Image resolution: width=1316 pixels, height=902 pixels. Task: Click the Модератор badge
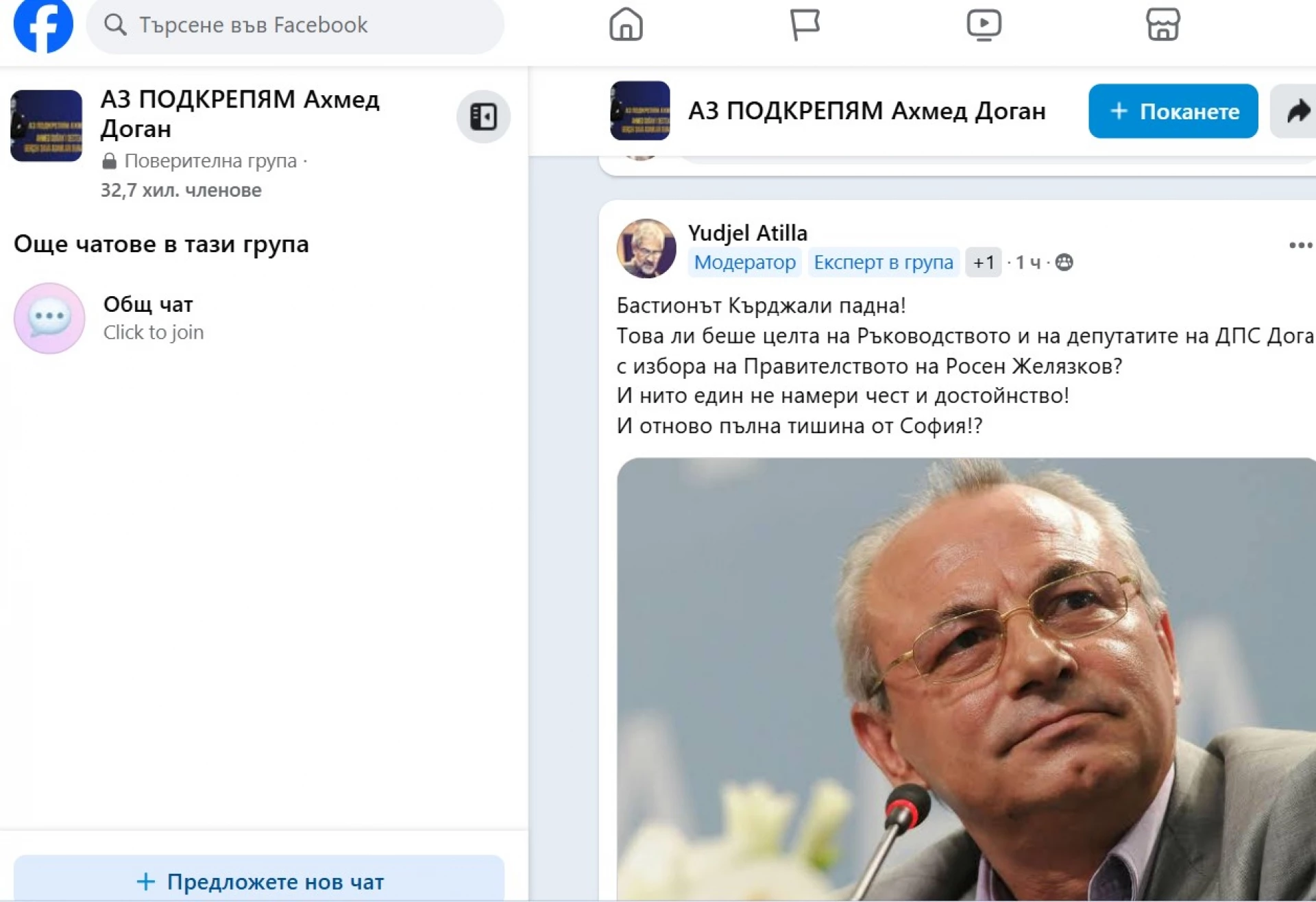(x=744, y=263)
